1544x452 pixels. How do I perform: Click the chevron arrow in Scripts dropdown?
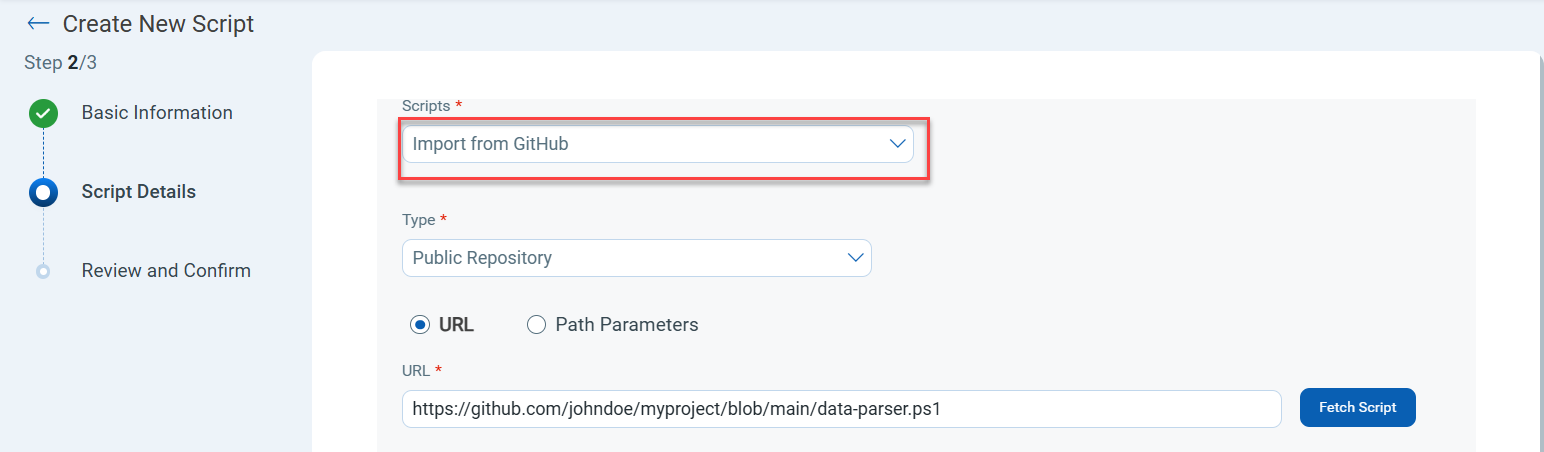click(x=896, y=144)
